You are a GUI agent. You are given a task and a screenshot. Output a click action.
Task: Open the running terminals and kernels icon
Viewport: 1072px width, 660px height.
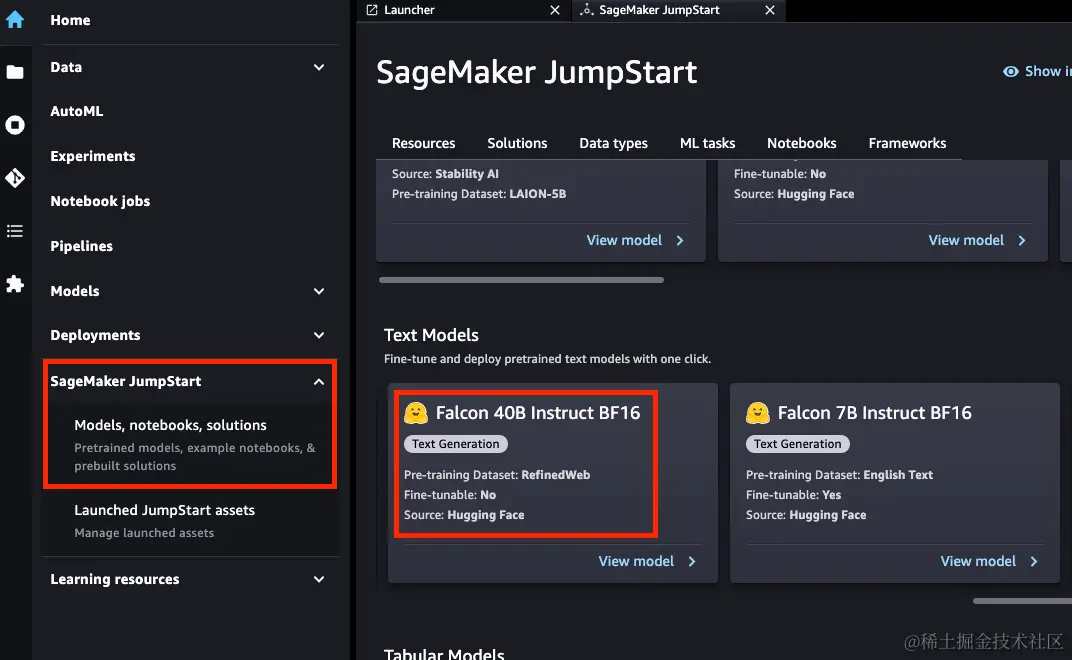(x=15, y=125)
